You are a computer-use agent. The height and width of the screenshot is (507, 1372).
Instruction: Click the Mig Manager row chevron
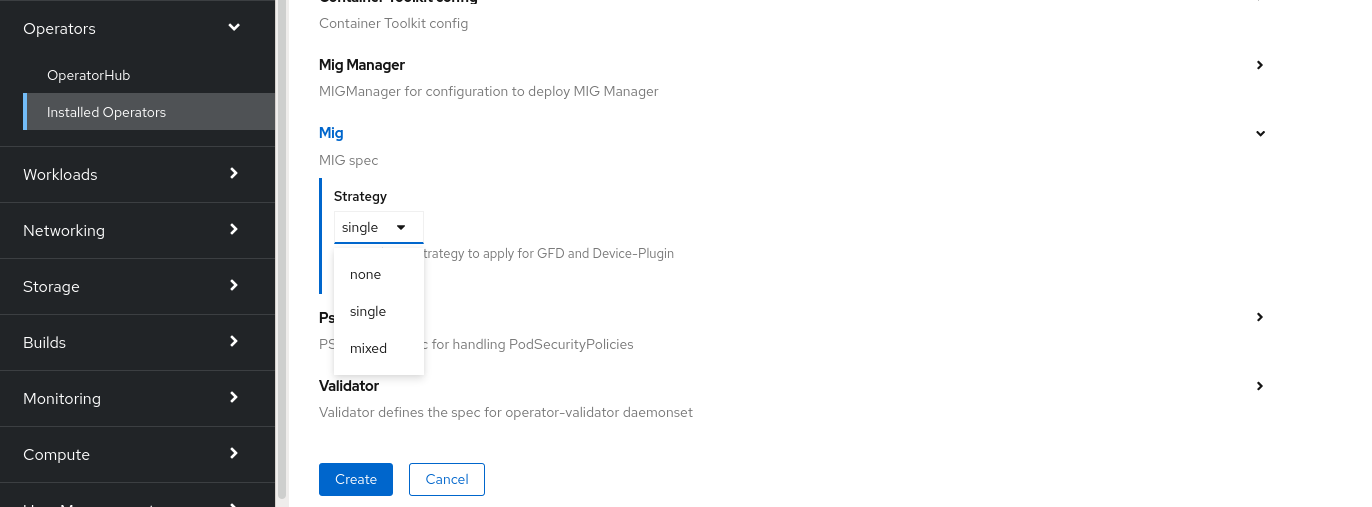1260,65
